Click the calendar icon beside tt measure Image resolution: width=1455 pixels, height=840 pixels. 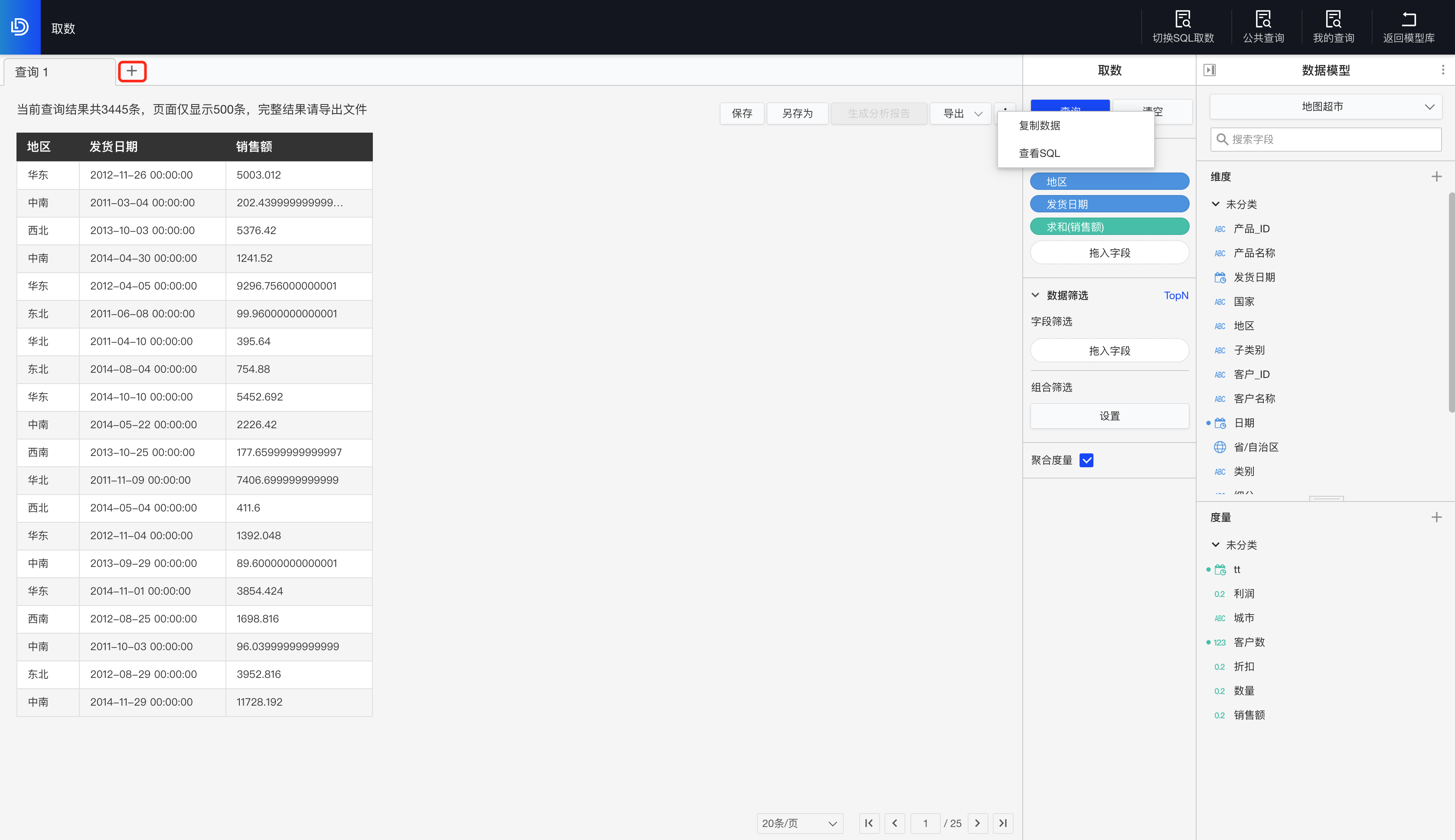click(1220, 570)
